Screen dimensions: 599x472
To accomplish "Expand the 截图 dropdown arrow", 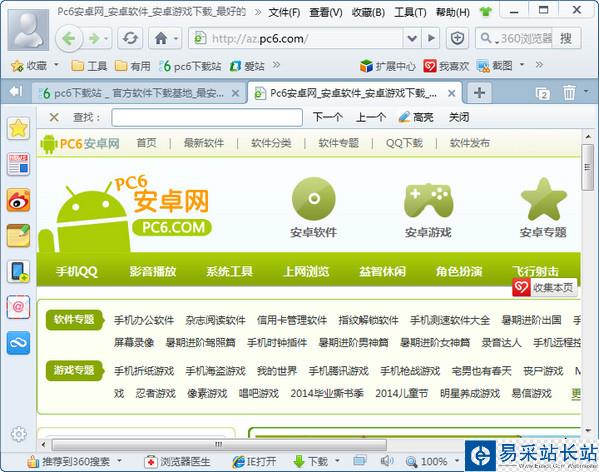I will click(522, 65).
